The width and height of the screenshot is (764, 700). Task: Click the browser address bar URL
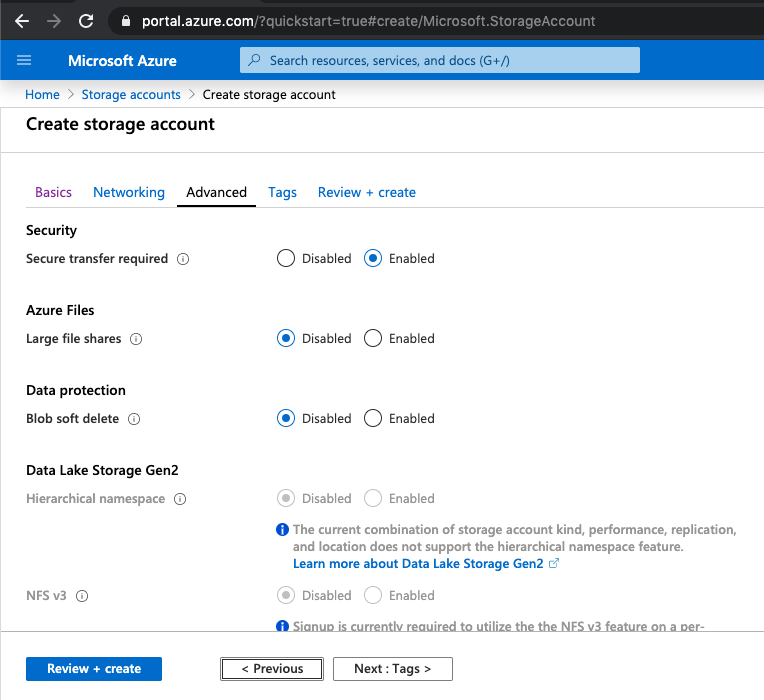pos(368,21)
